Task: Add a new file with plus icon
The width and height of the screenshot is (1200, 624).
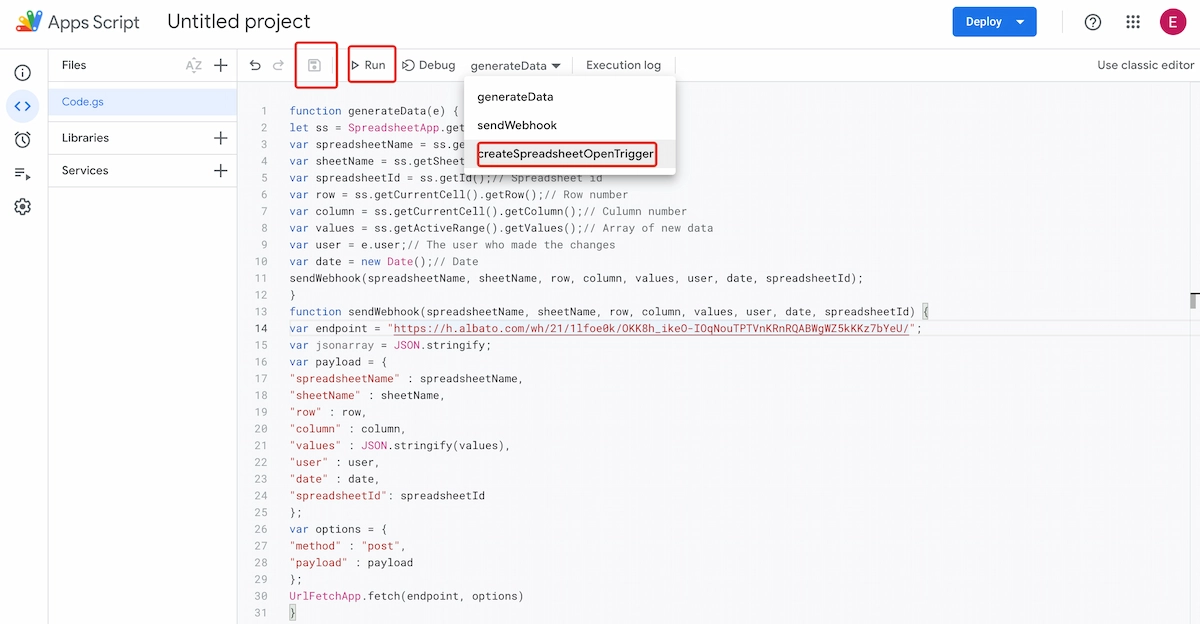Action: coord(221,65)
